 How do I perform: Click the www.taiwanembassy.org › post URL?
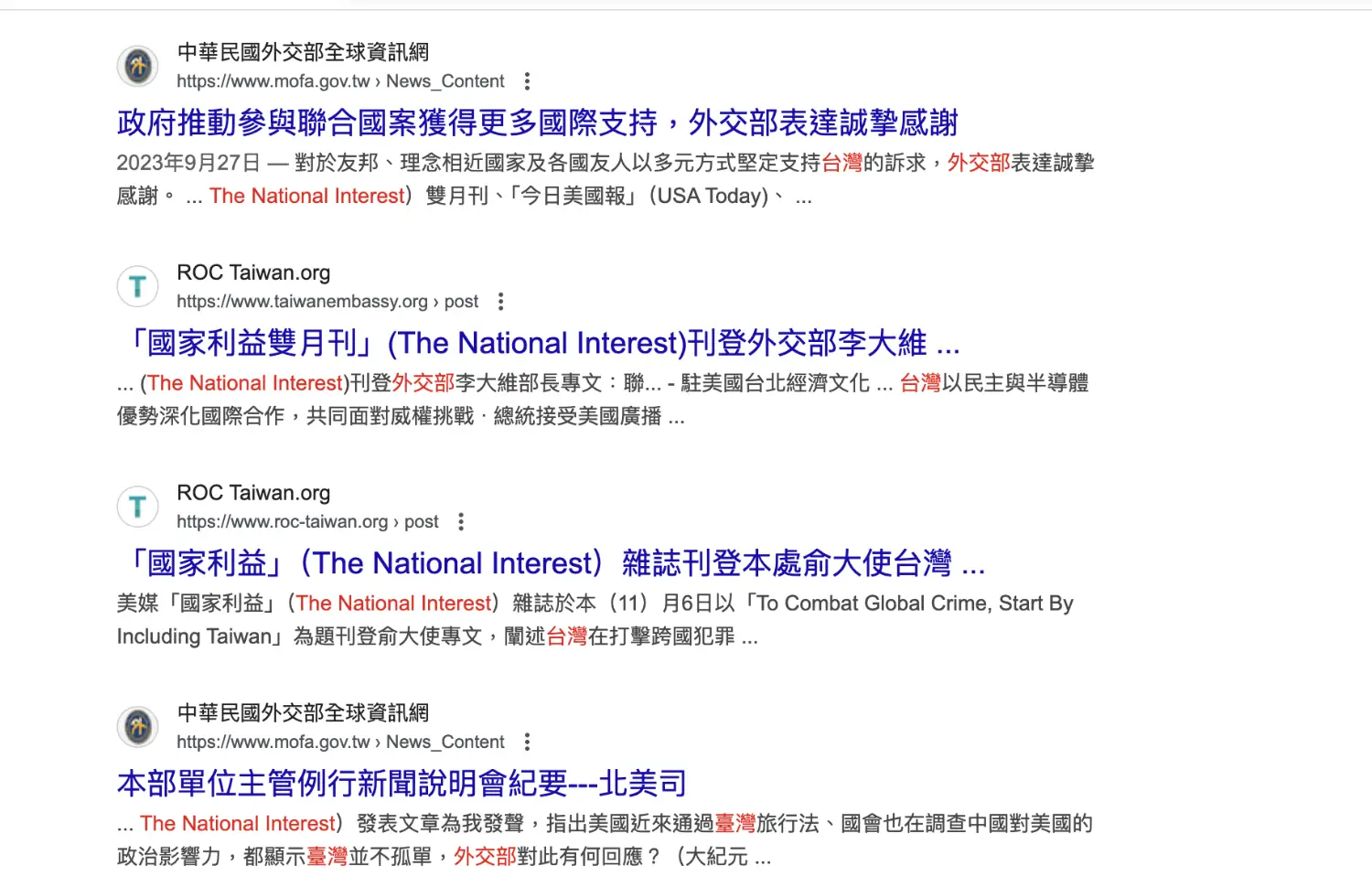pyautogui.click(x=327, y=302)
